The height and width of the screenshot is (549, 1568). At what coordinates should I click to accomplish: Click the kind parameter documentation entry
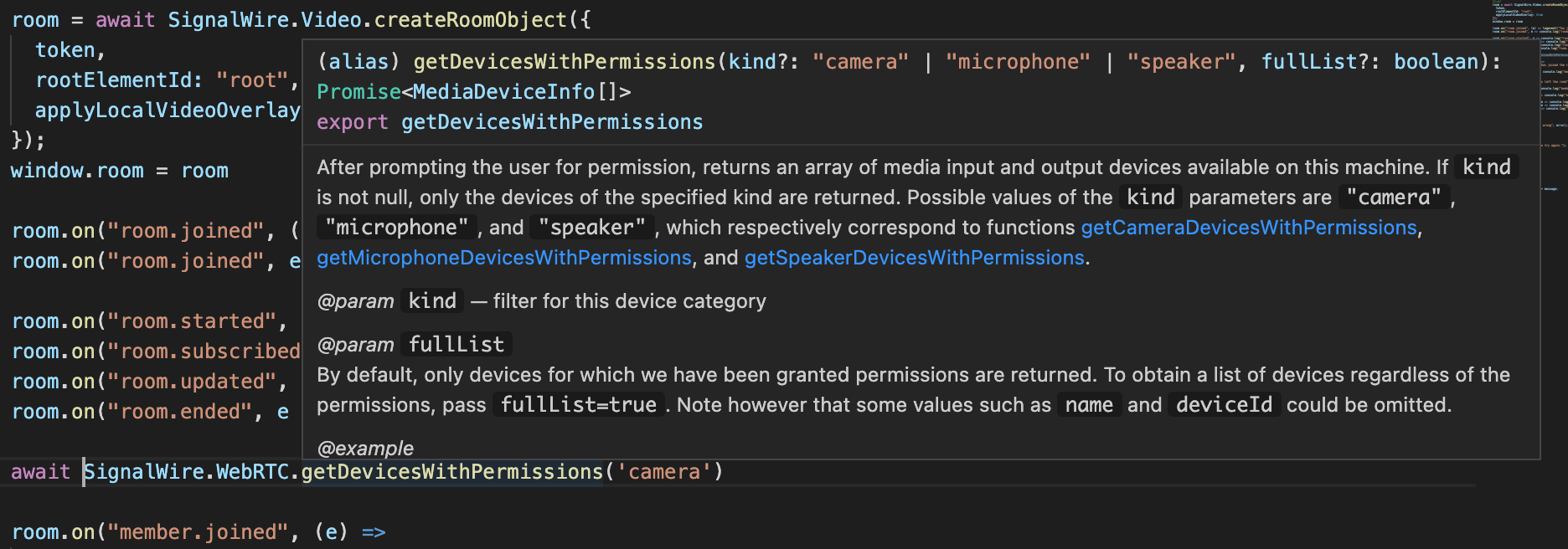(x=432, y=300)
